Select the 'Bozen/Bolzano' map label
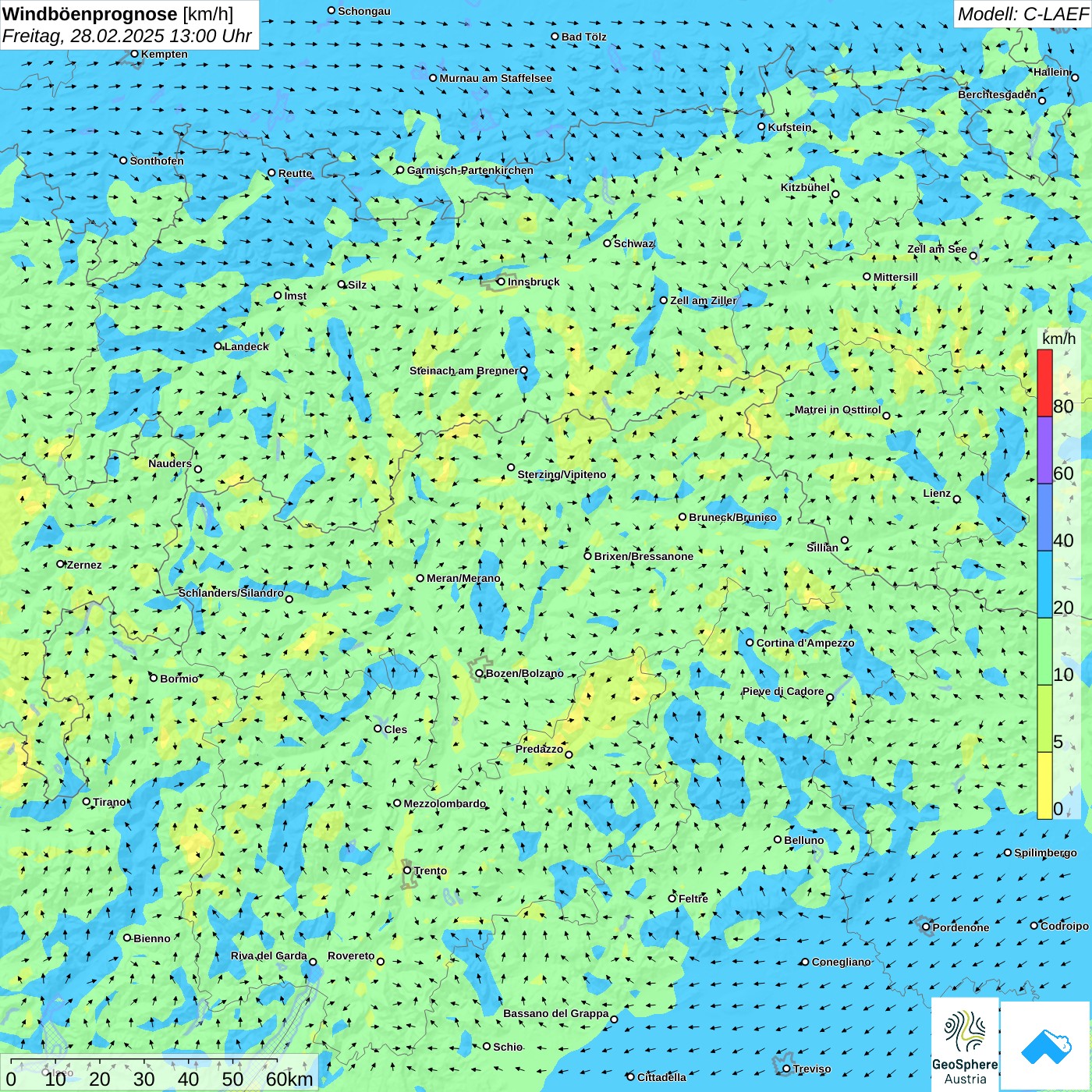Viewport: 1092px width, 1092px height. pos(524,673)
